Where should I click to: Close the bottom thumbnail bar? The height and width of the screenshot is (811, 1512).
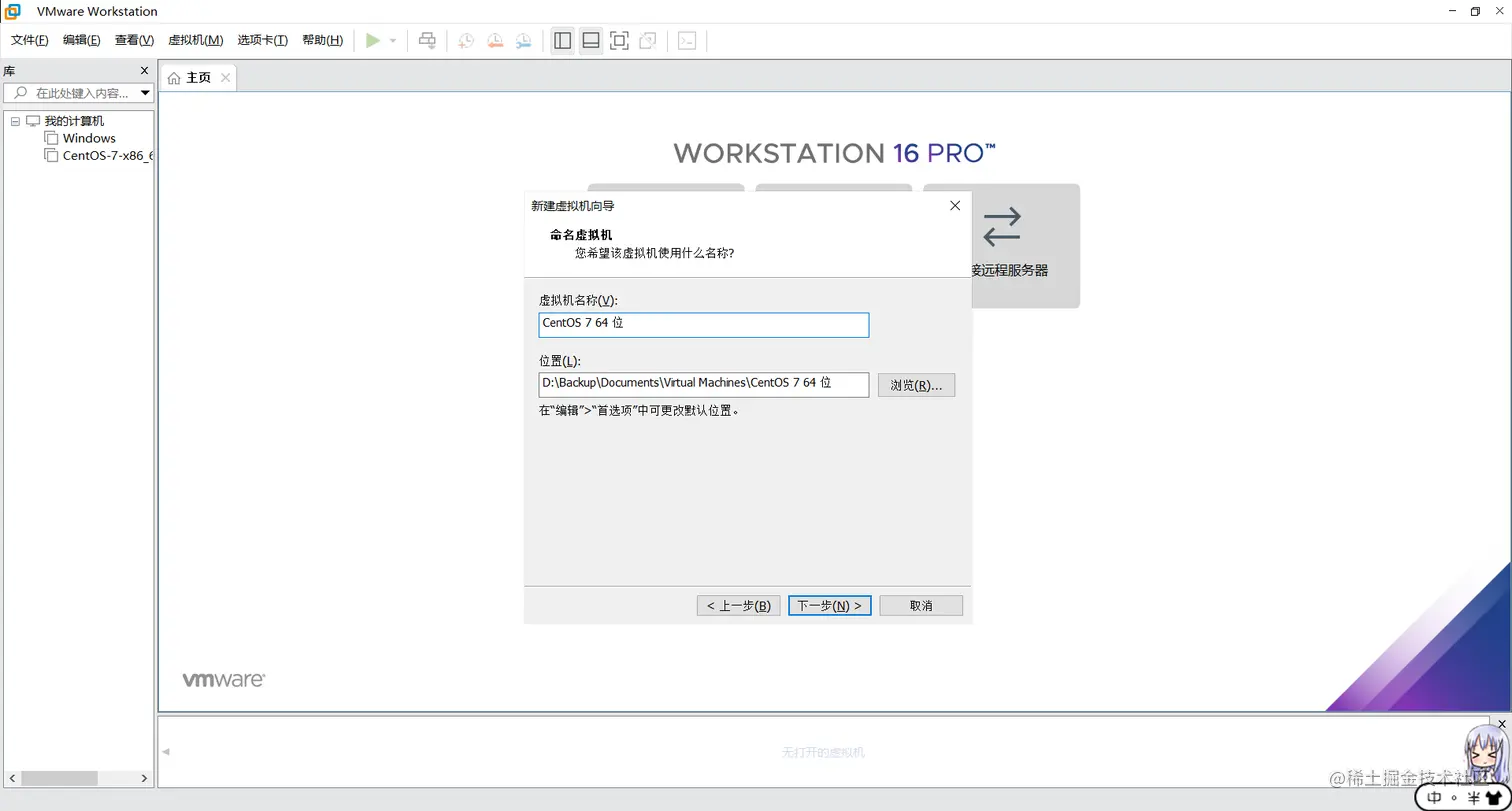point(1502,724)
